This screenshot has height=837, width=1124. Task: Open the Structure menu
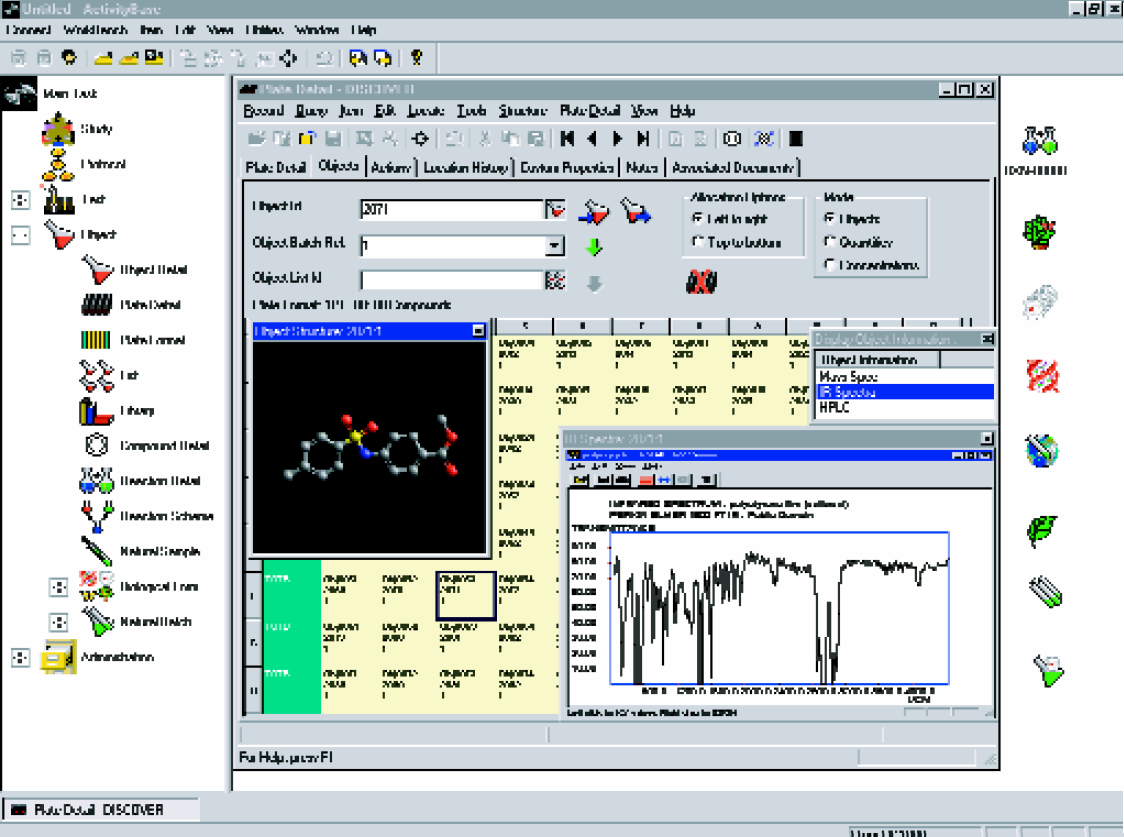click(523, 110)
